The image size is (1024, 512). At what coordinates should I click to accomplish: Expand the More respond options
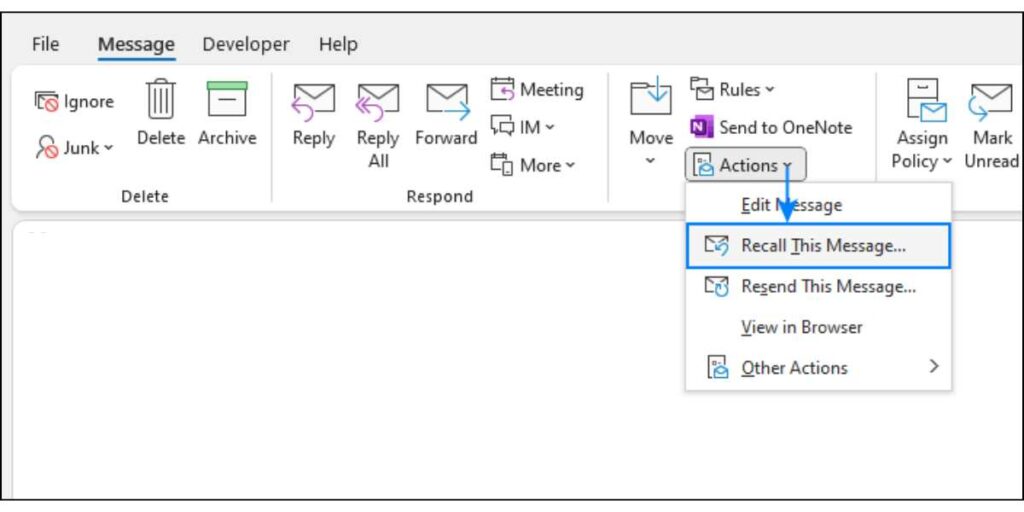(533, 165)
